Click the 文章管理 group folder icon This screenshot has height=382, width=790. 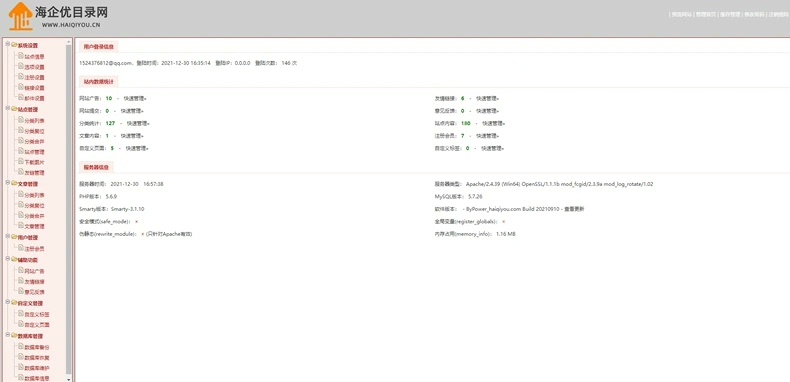pyautogui.click(x=14, y=184)
